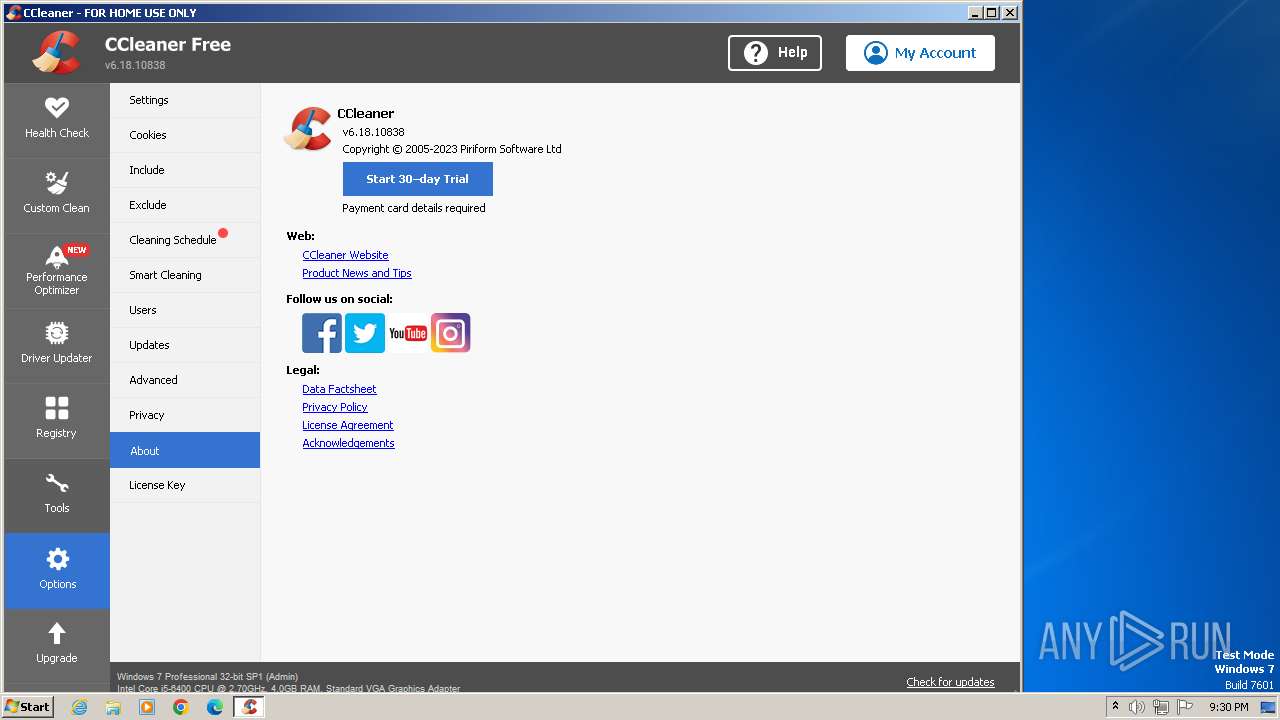Open the Performance Optimizer section
This screenshot has width=1280, height=720.
[x=57, y=271]
